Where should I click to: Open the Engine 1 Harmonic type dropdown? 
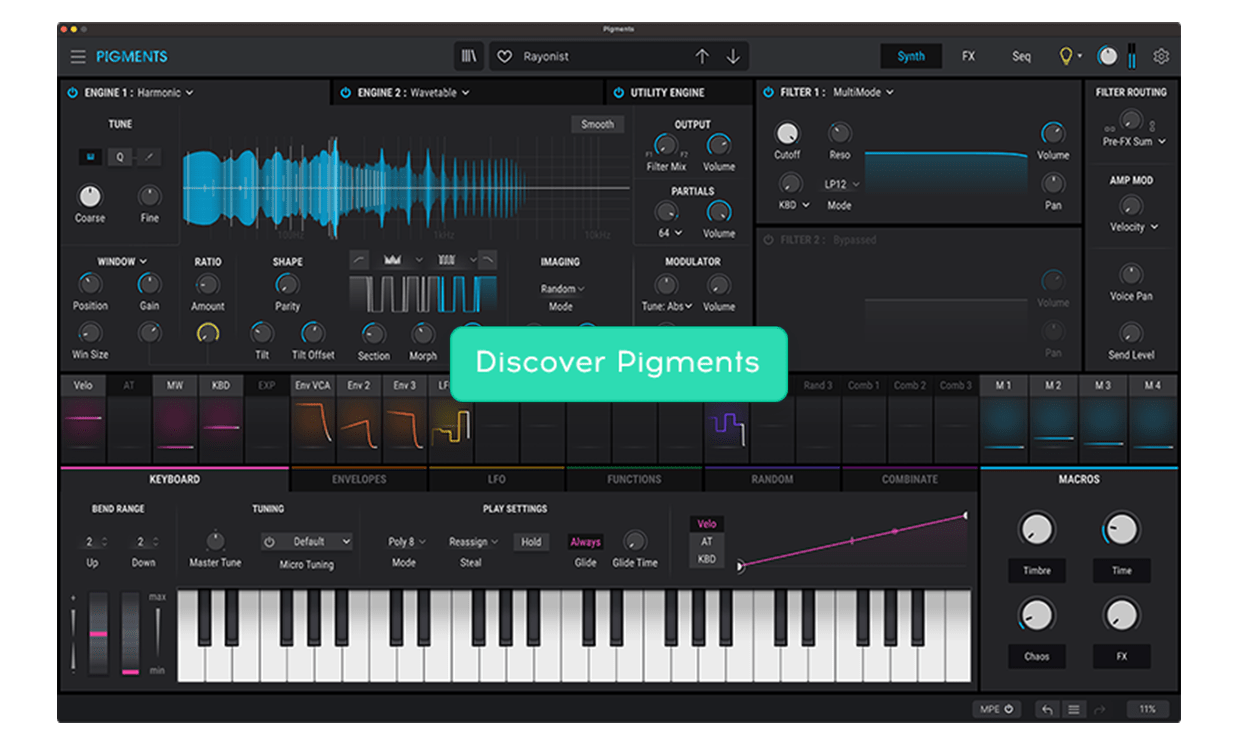pos(166,93)
